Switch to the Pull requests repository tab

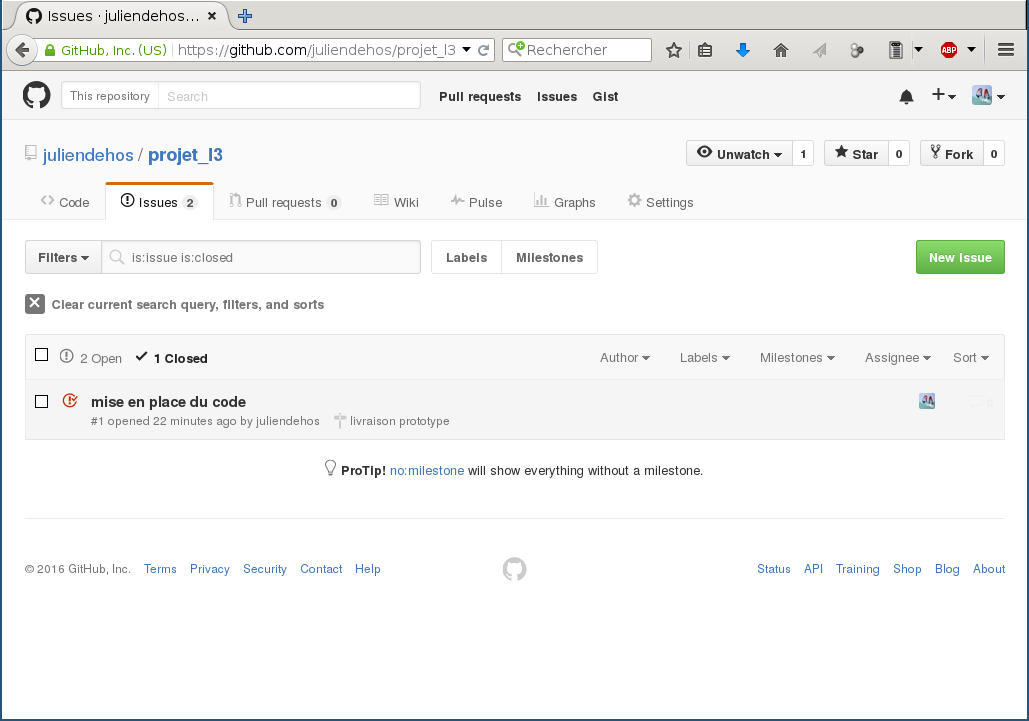285,202
